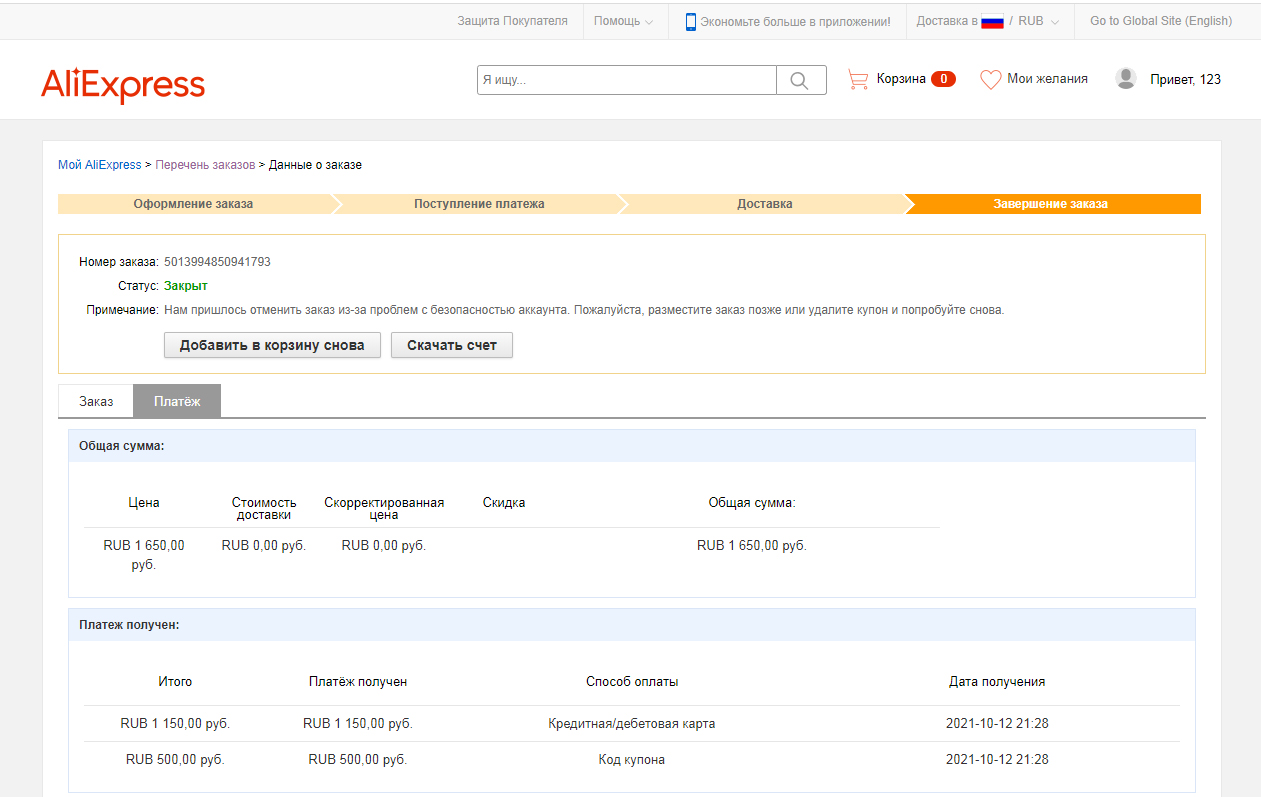
Task: Click Итого value RUB 500,00
Action: click(x=175, y=760)
